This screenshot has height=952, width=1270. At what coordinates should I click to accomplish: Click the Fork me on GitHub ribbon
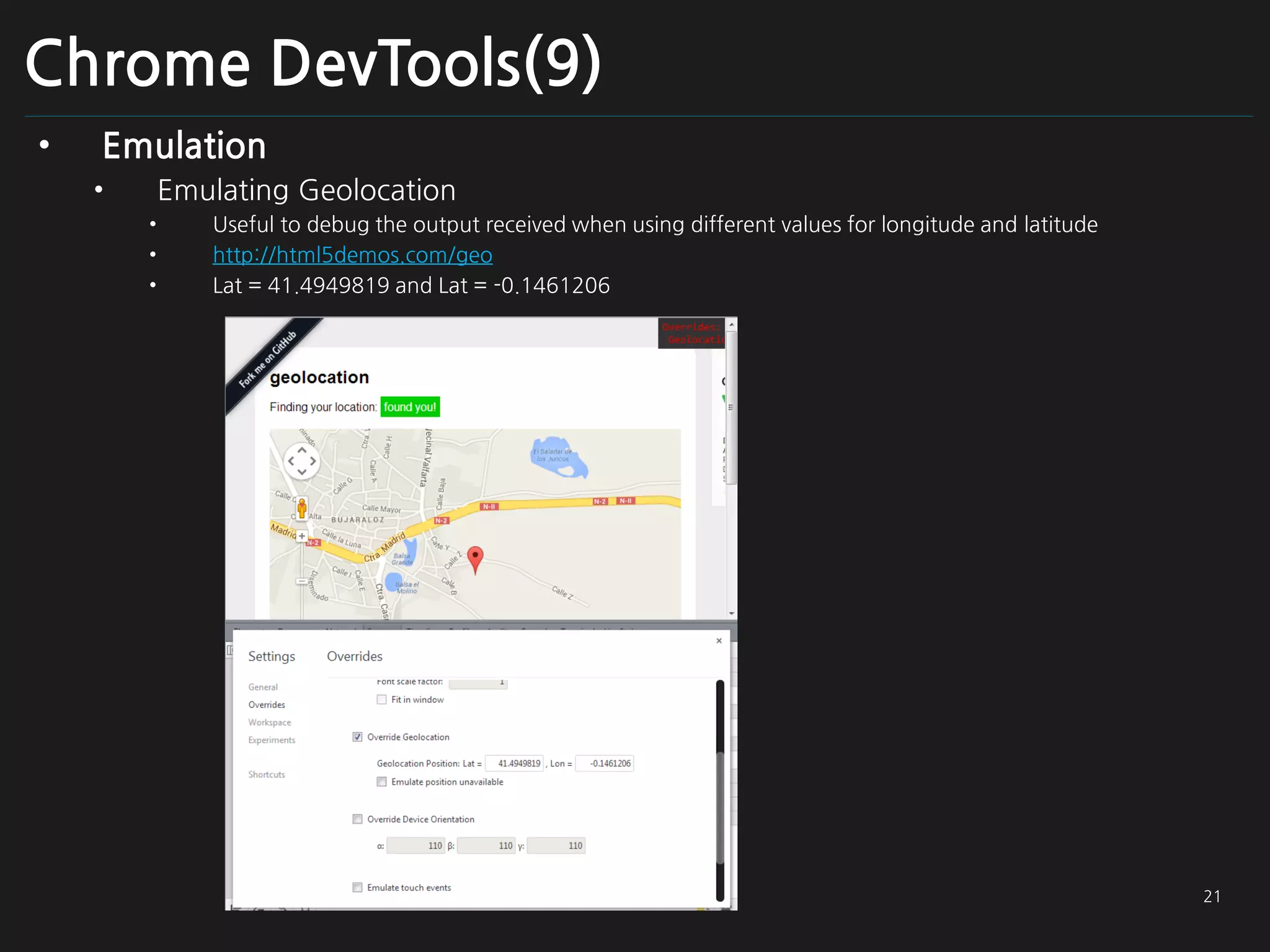tap(269, 359)
